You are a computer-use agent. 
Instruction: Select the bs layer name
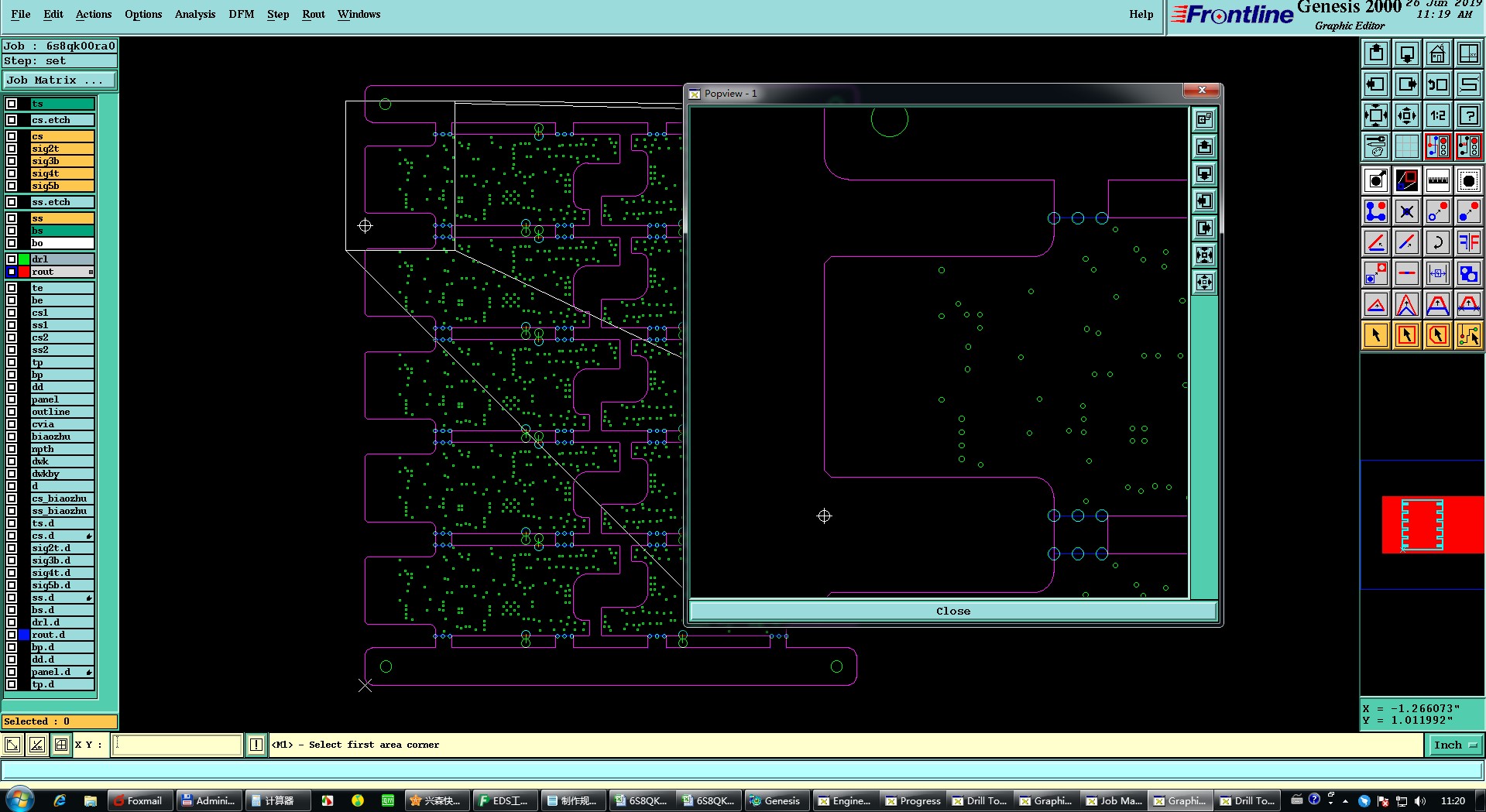coord(62,231)
